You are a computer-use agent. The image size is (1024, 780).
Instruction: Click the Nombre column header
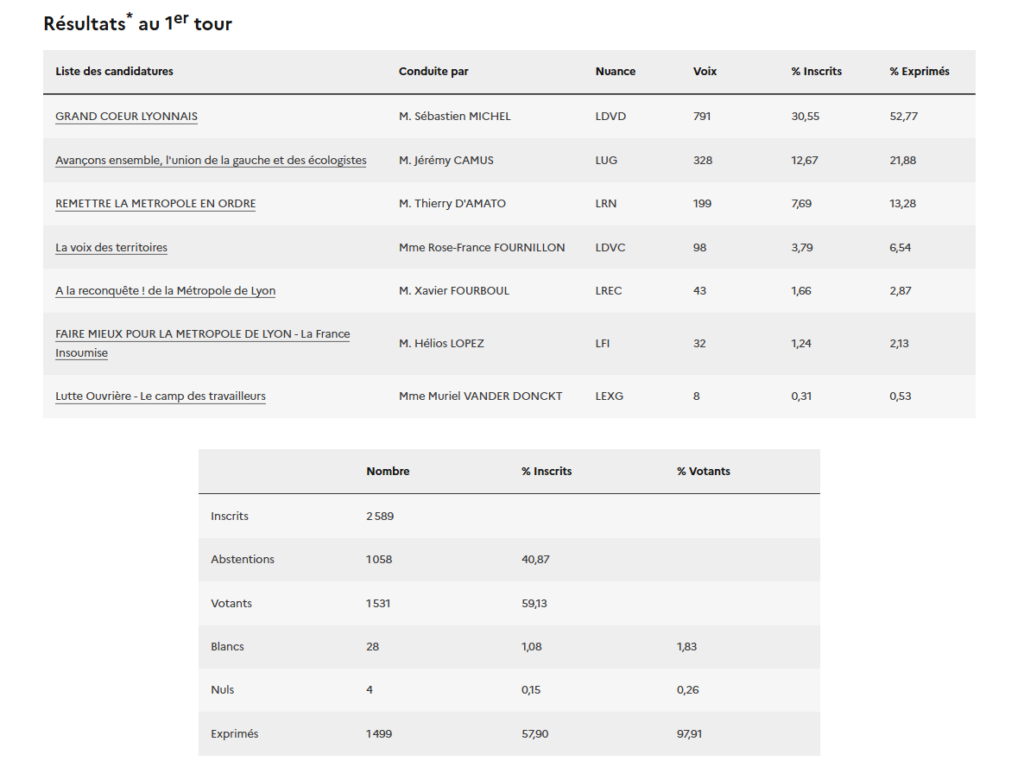tap(388, 471)
